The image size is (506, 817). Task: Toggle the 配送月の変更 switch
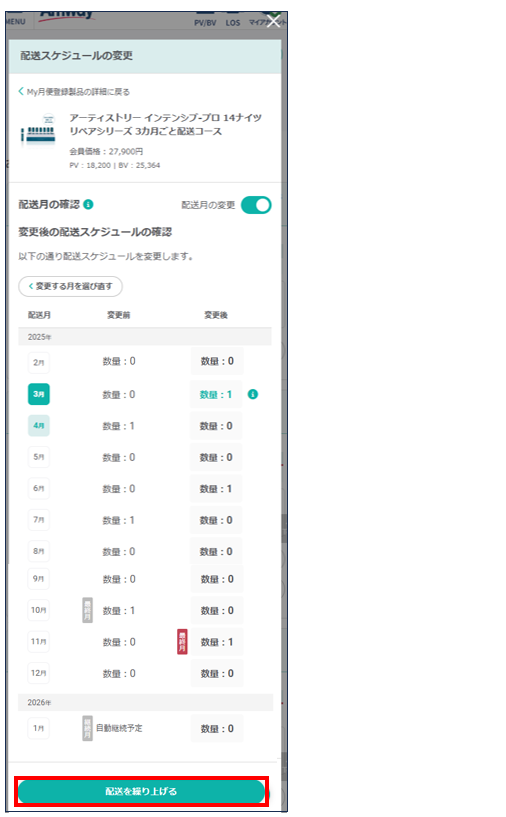click(x=256, y=205)
